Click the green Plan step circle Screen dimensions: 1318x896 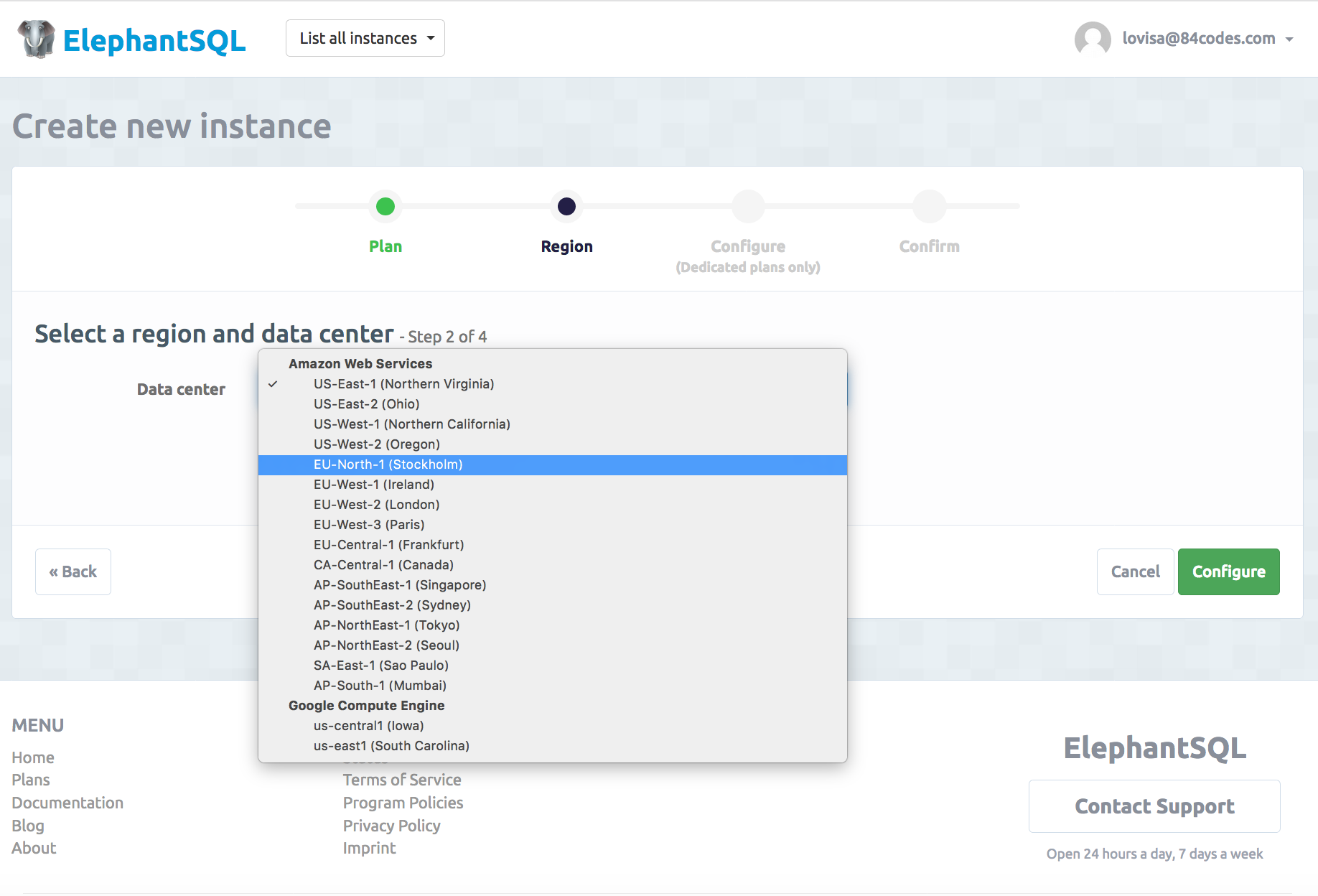pos(385,207)
